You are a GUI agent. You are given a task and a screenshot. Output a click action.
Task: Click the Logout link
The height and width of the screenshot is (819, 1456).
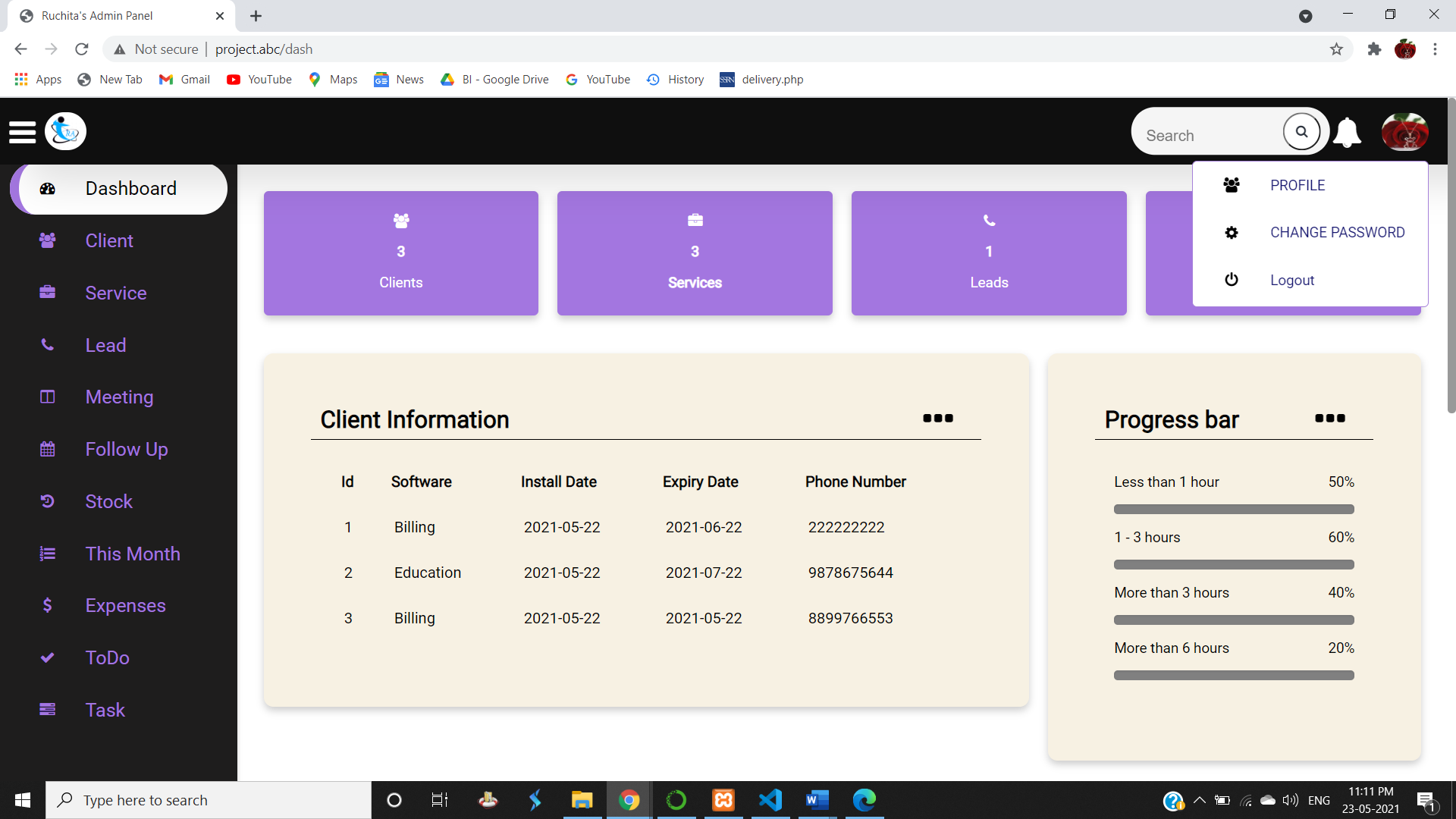1291,281
